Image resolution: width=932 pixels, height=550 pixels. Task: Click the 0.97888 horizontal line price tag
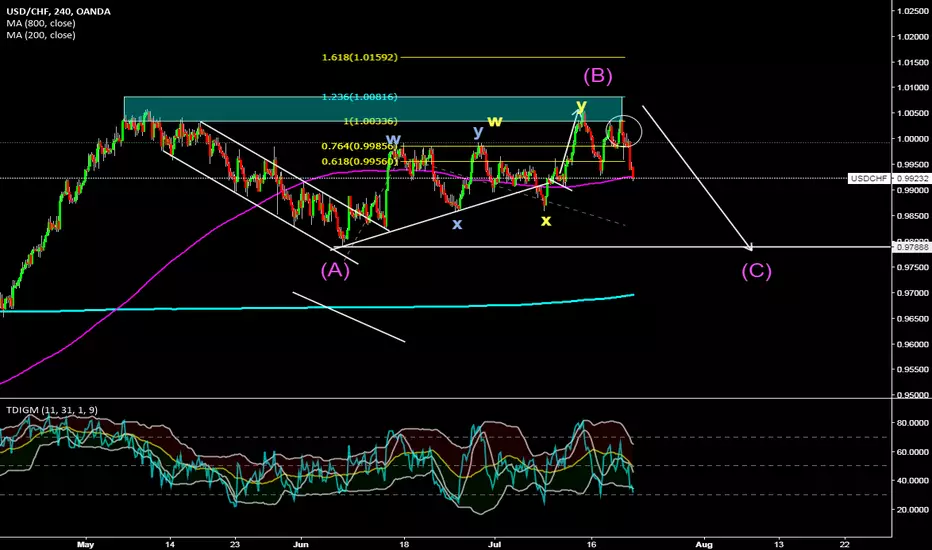pos(912,247)
